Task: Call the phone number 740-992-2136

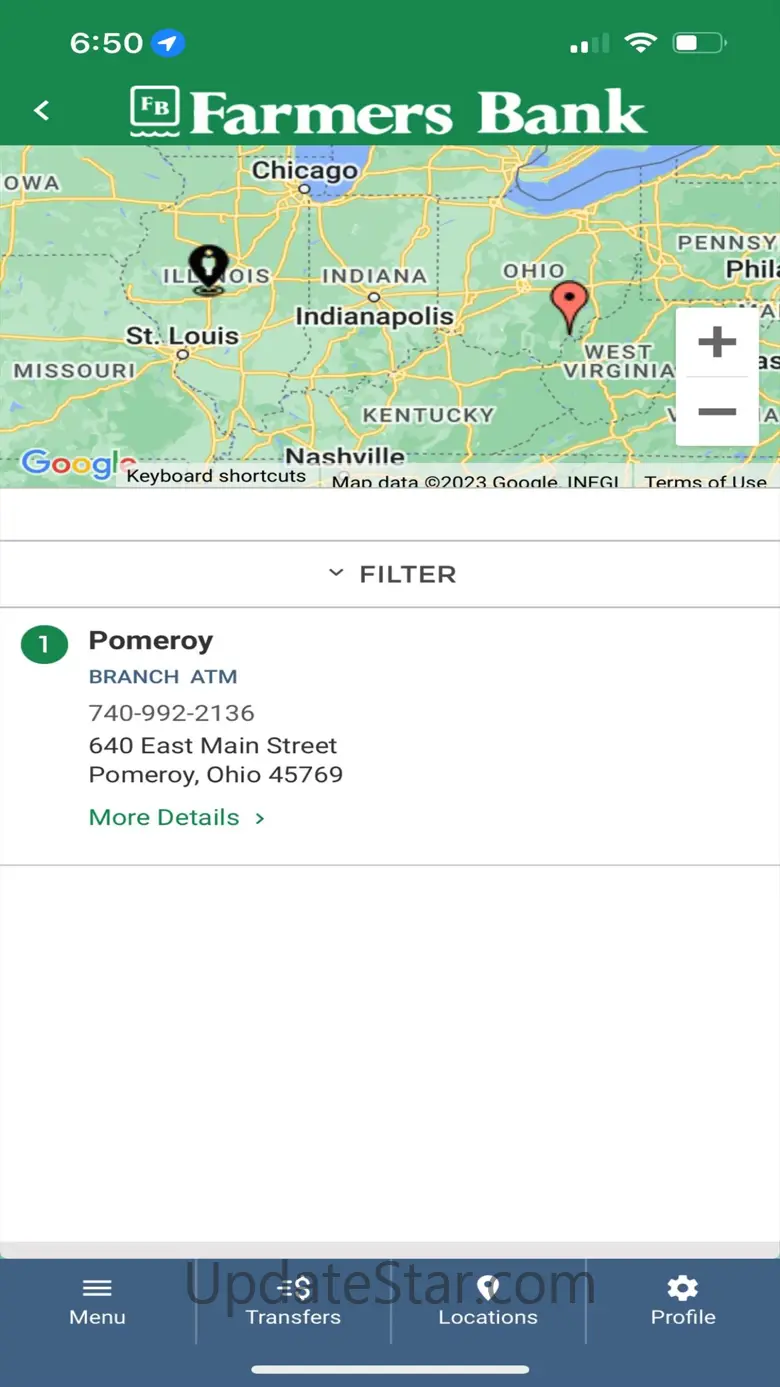Action: (172, 713)
